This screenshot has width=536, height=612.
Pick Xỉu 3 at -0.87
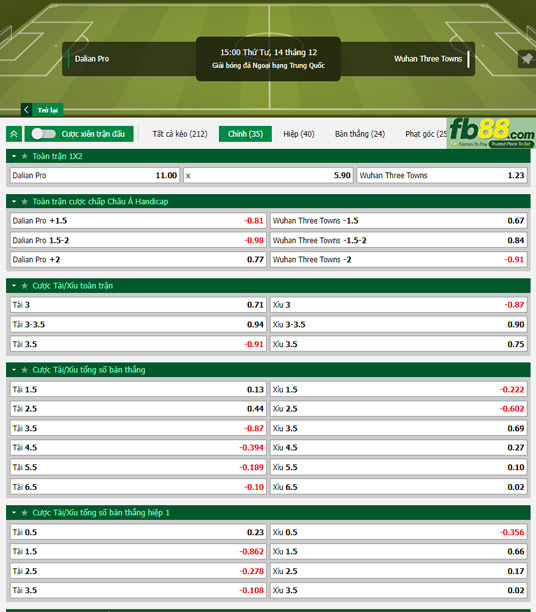pyautogui.click(x=399, y=305)
